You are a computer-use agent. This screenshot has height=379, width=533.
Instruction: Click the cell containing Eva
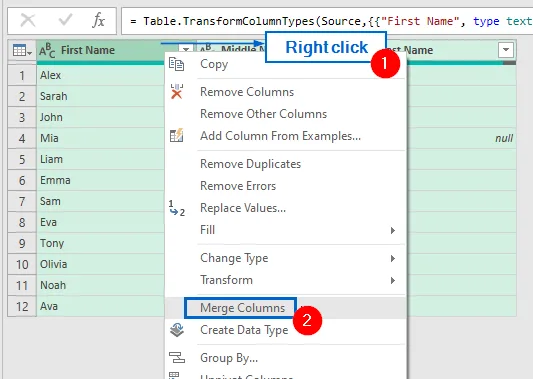(101, 222)
